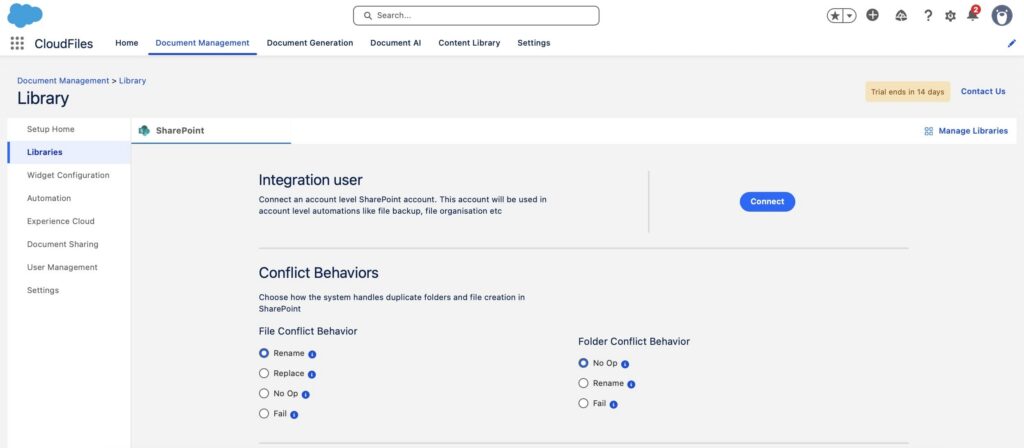Click the edit navigation pencil icon
This screenshot has height=448, width=1024.
pos(1012,43)
